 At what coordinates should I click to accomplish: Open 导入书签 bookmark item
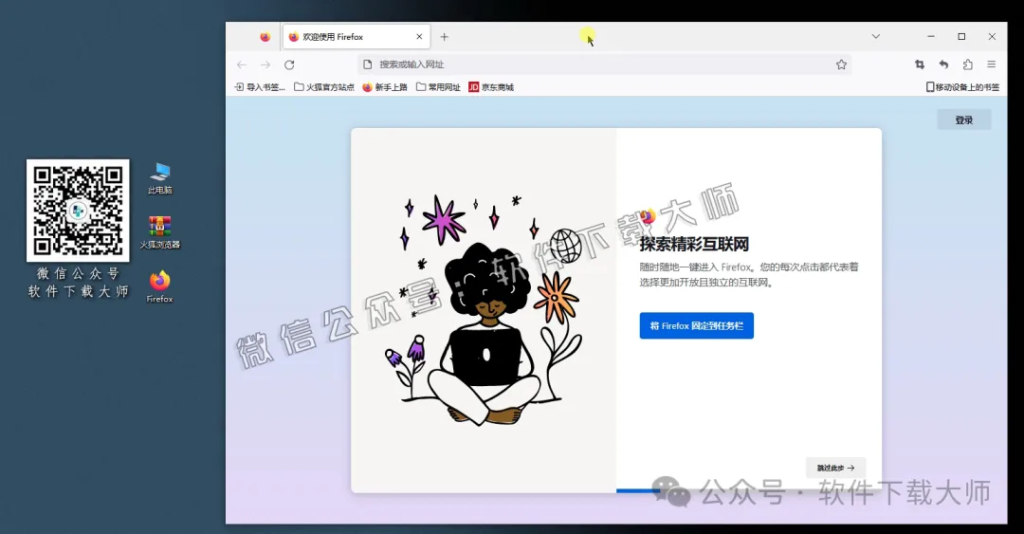(x=259, y=87)
